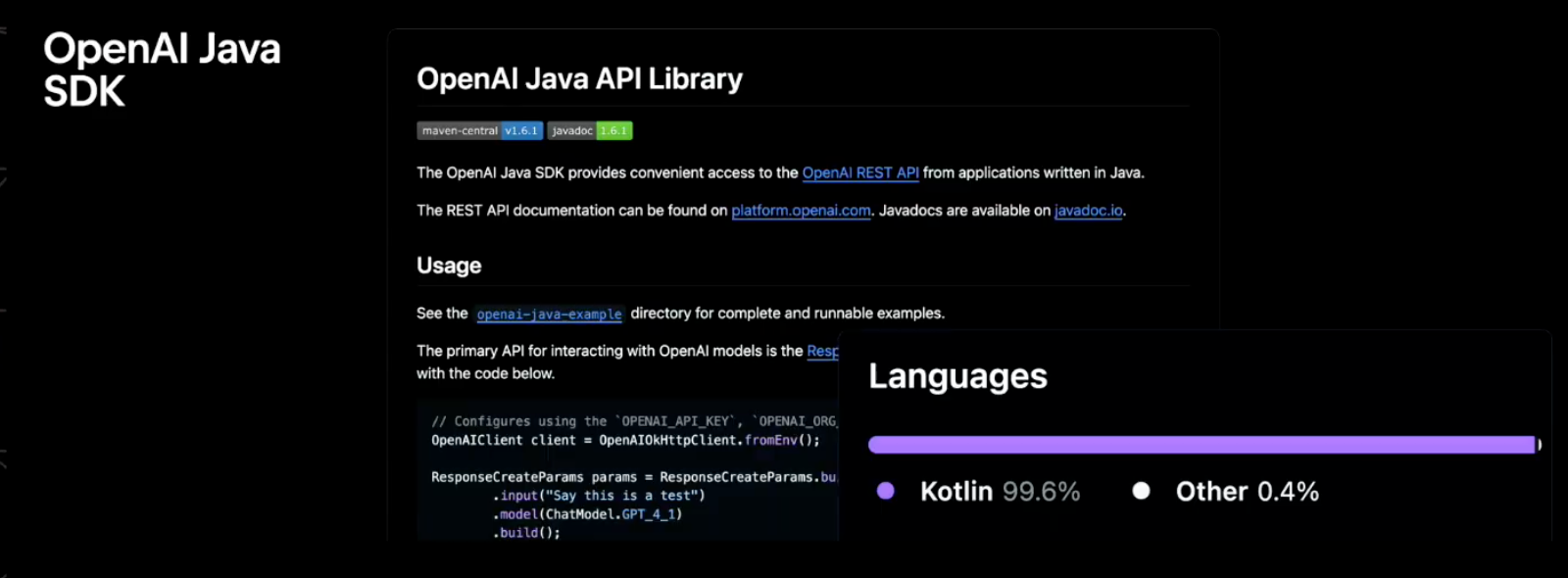Click the maven-central v1.6.1 badge
1568x578 pixels.
479,130
